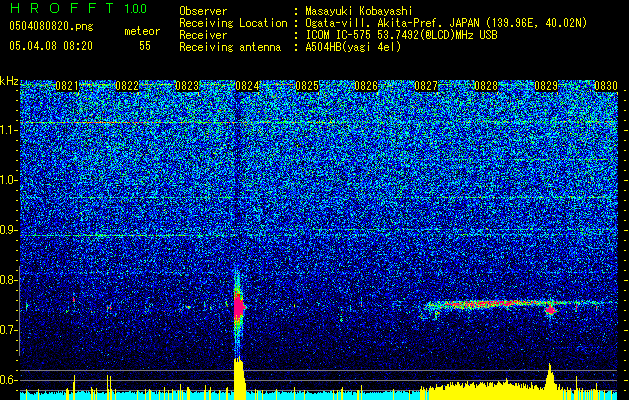Click the 0824 time marker
Viewport: 629px width, 400px height.
point(247,86)
